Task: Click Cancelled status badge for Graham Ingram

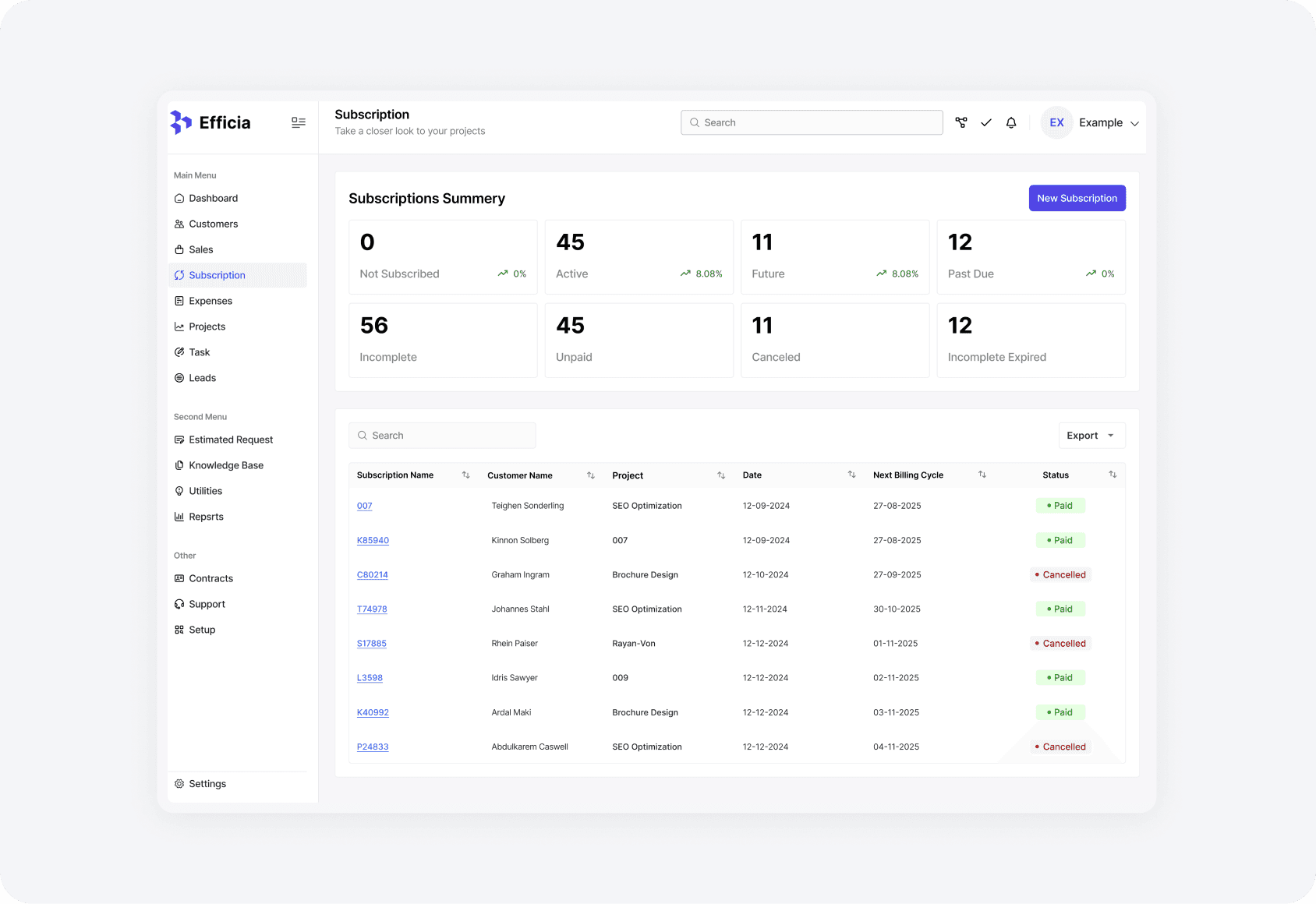Action: click(x=1060, y=574)
